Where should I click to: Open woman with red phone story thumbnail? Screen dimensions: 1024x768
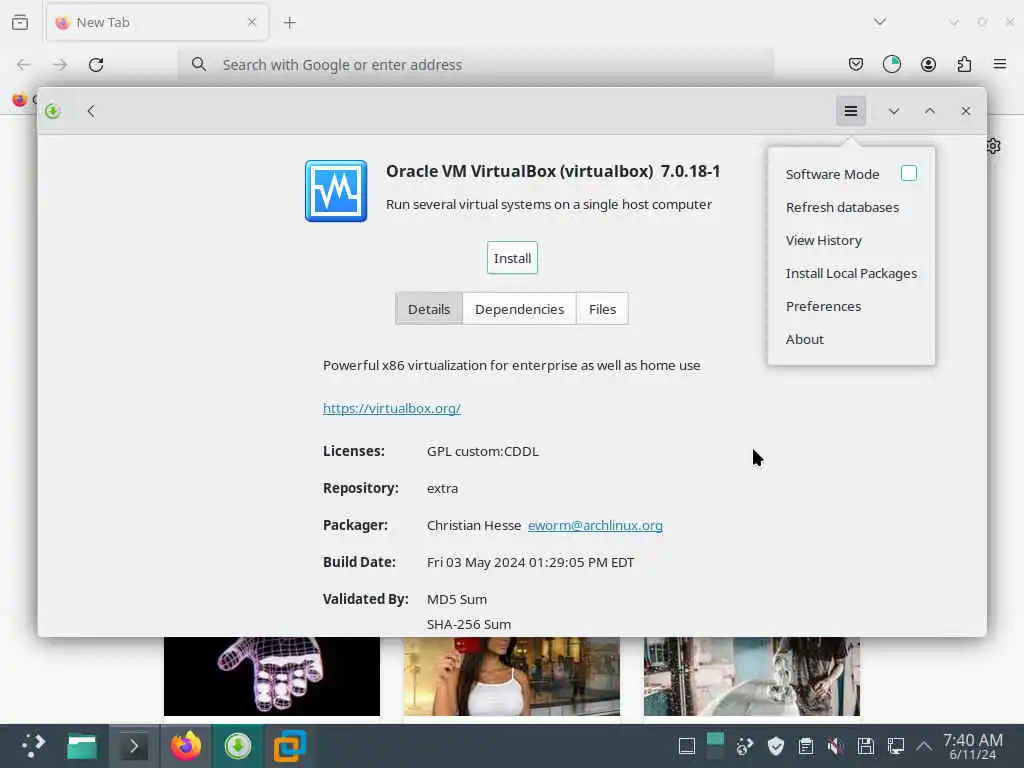pyautogui.click(x=511, y=677)
